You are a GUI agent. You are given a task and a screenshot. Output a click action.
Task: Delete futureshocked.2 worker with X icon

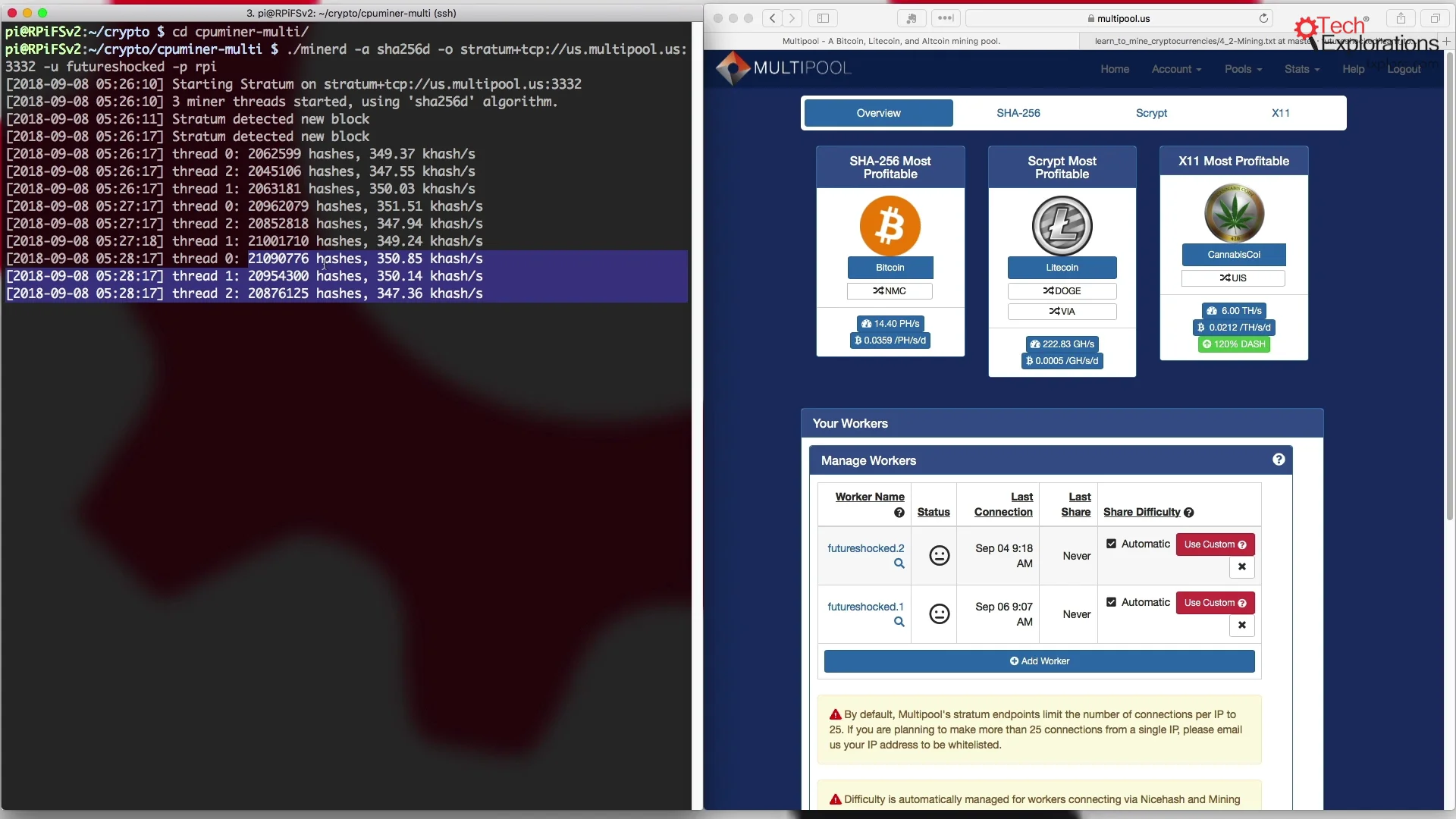coord(1241,566)
